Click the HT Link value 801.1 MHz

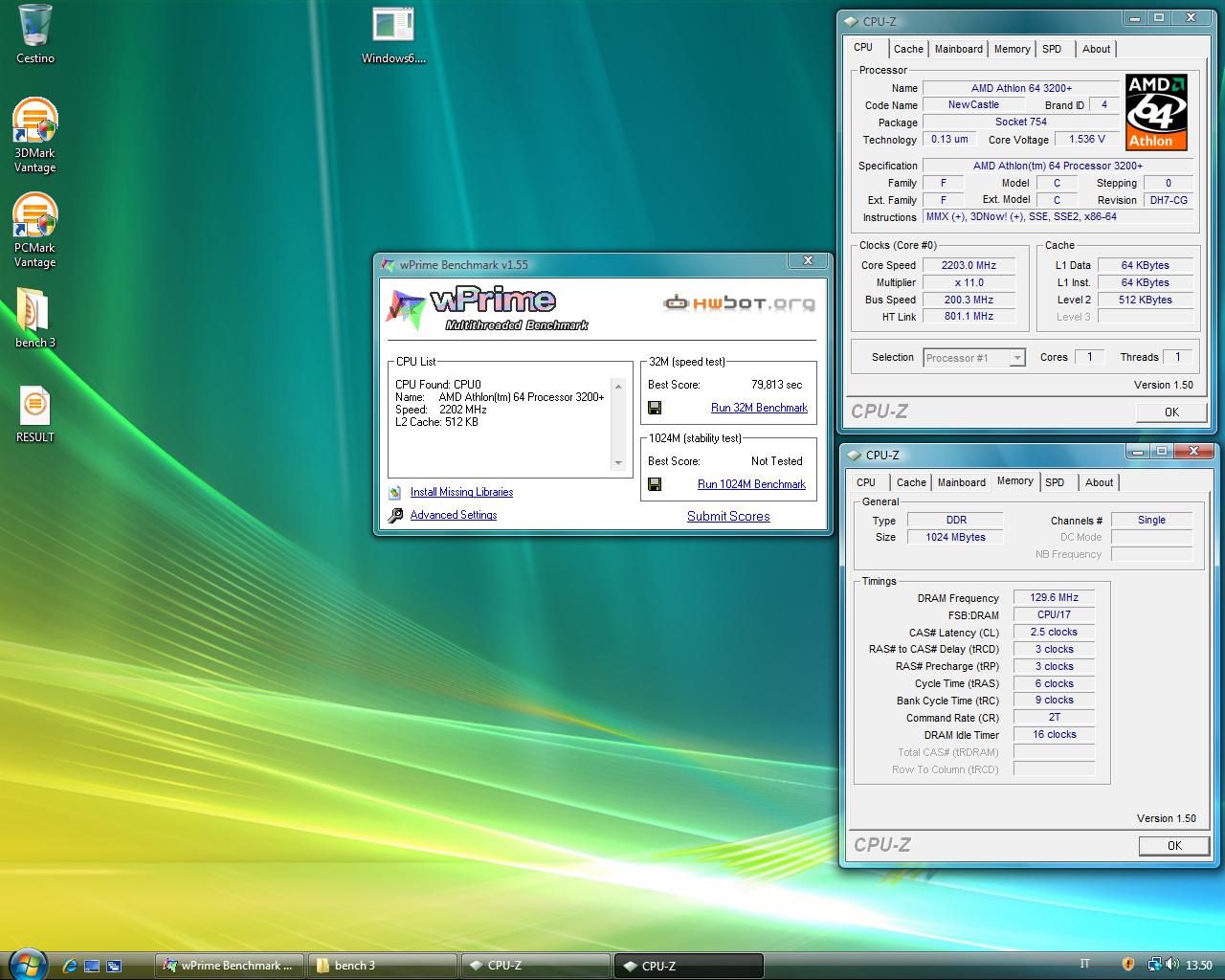[969, 317]
